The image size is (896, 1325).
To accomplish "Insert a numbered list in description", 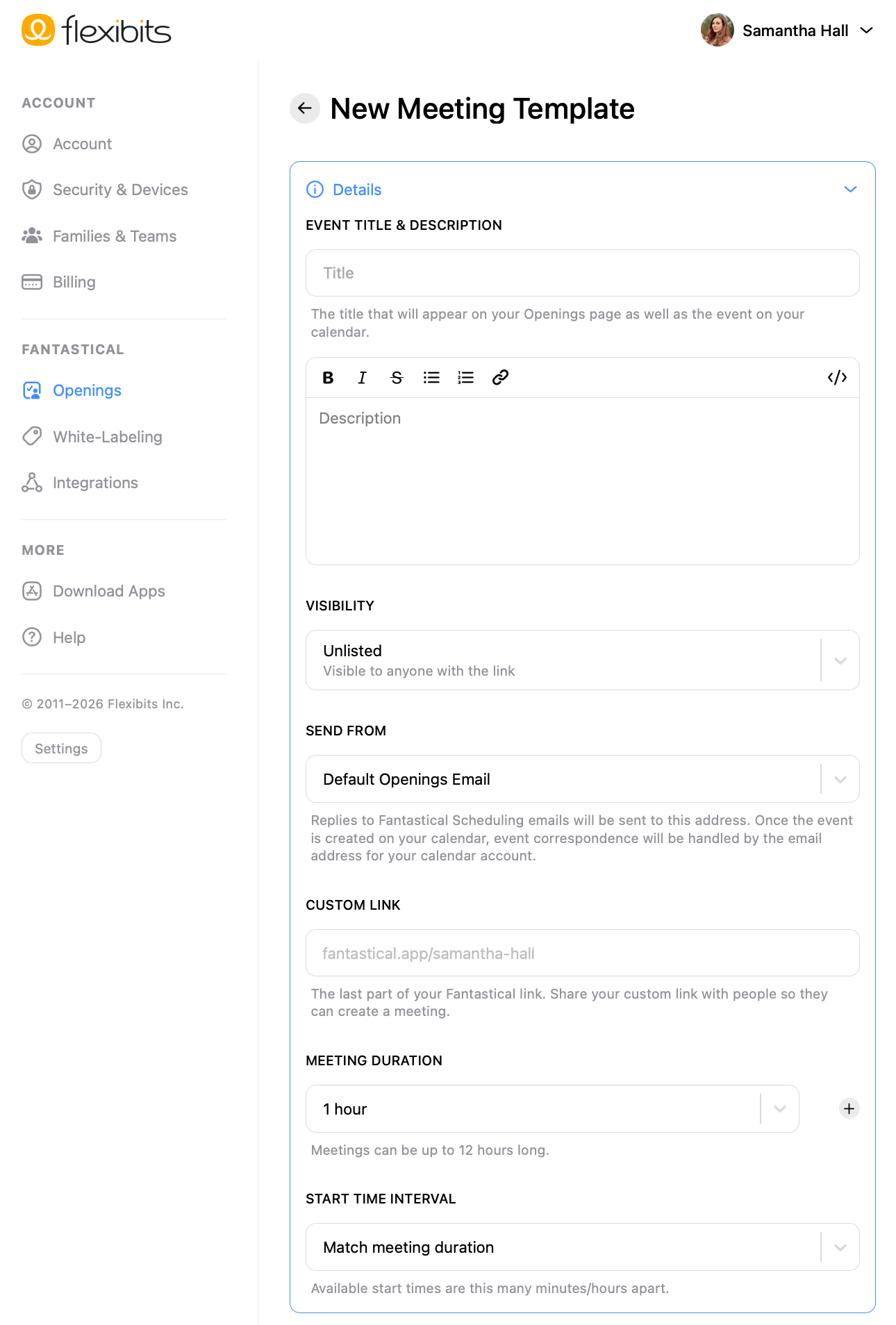I will click(x=465, y=378).
